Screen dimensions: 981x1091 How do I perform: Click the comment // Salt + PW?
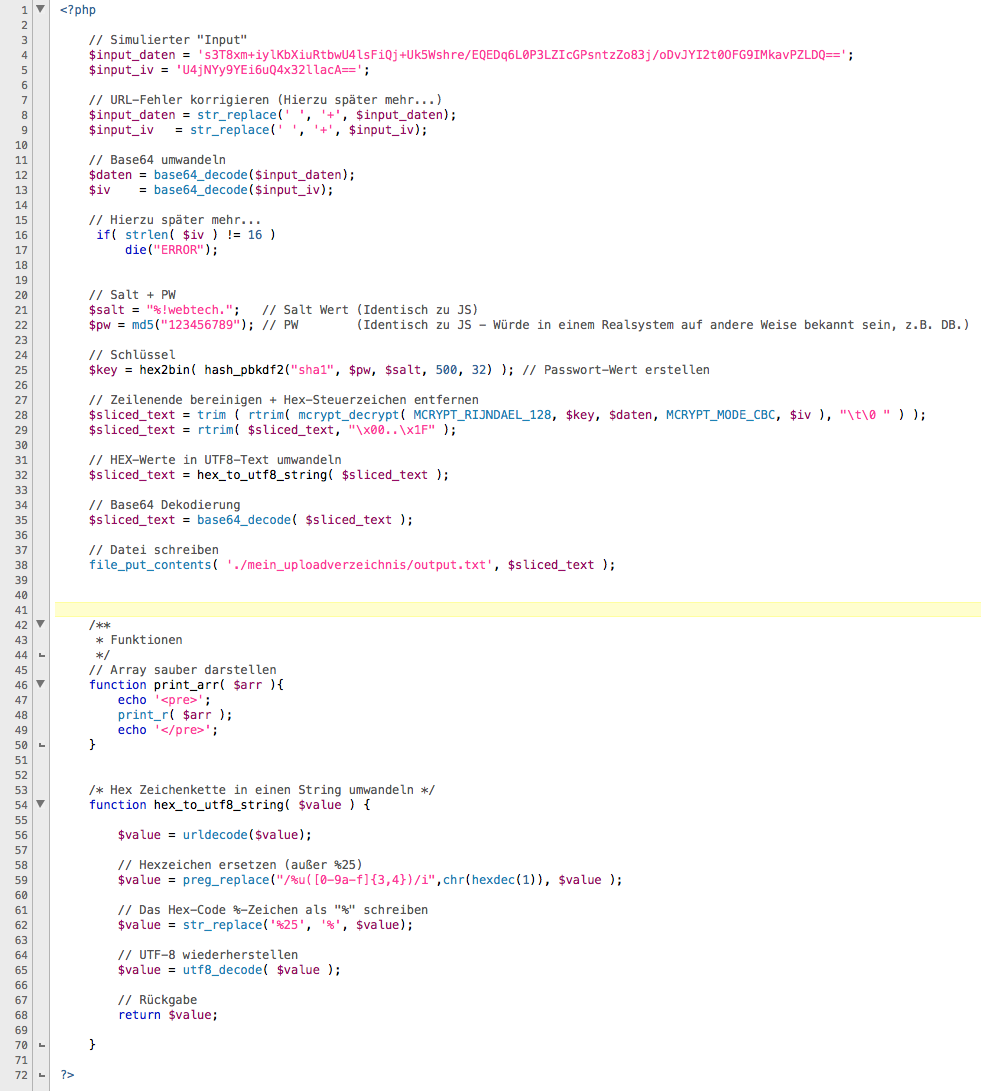coord(132,295)
